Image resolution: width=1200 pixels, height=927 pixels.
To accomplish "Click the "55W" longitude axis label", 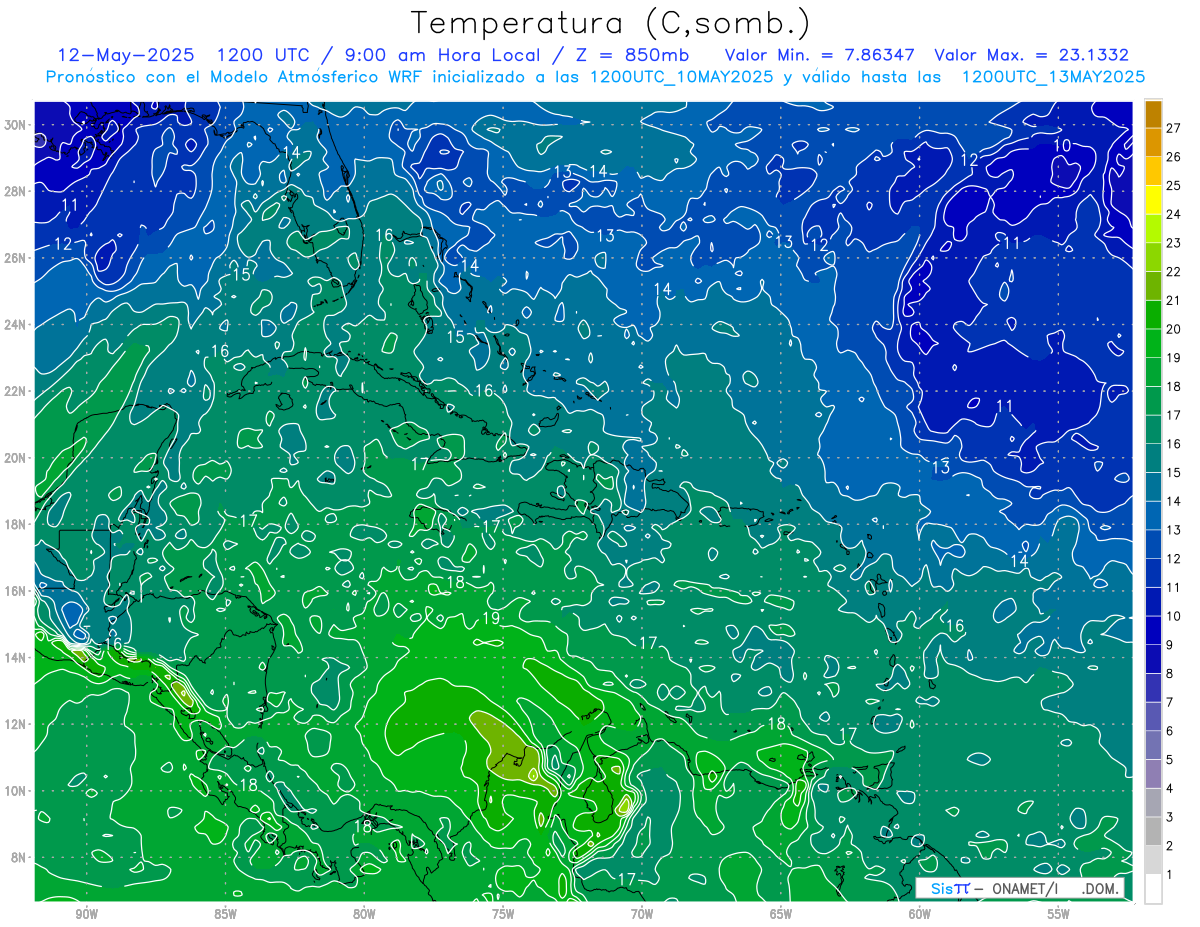I will pyautogui.click(x=1059, y=914).
